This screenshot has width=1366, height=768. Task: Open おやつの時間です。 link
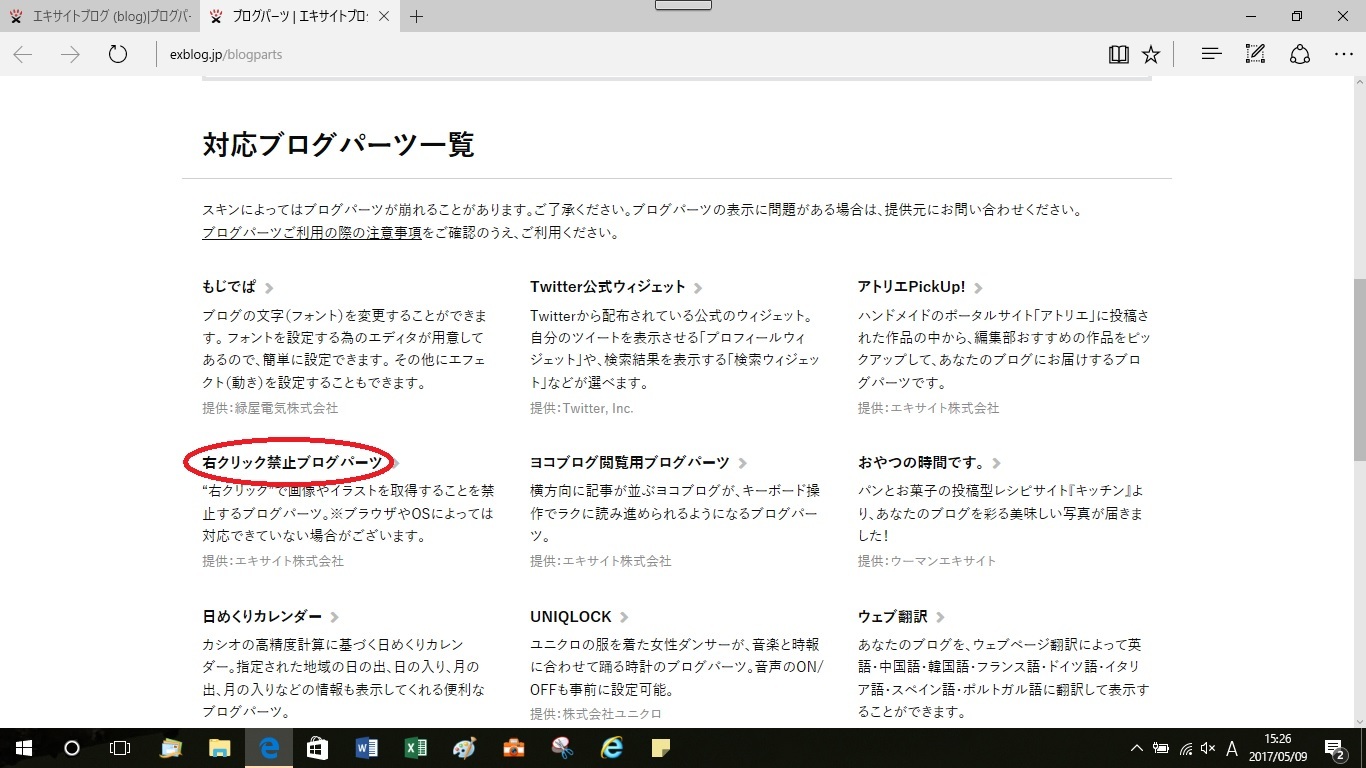(x=921, y=463)
